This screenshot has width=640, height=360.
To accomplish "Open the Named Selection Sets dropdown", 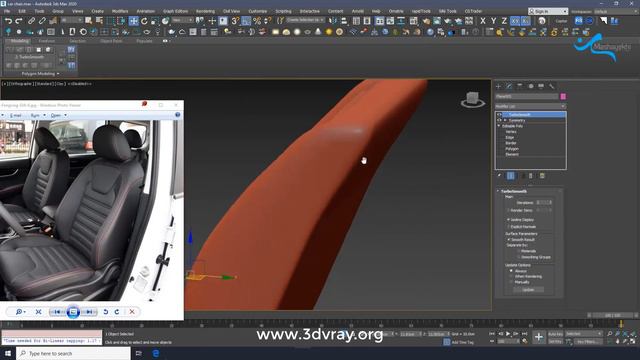I will tap(304, 20).
